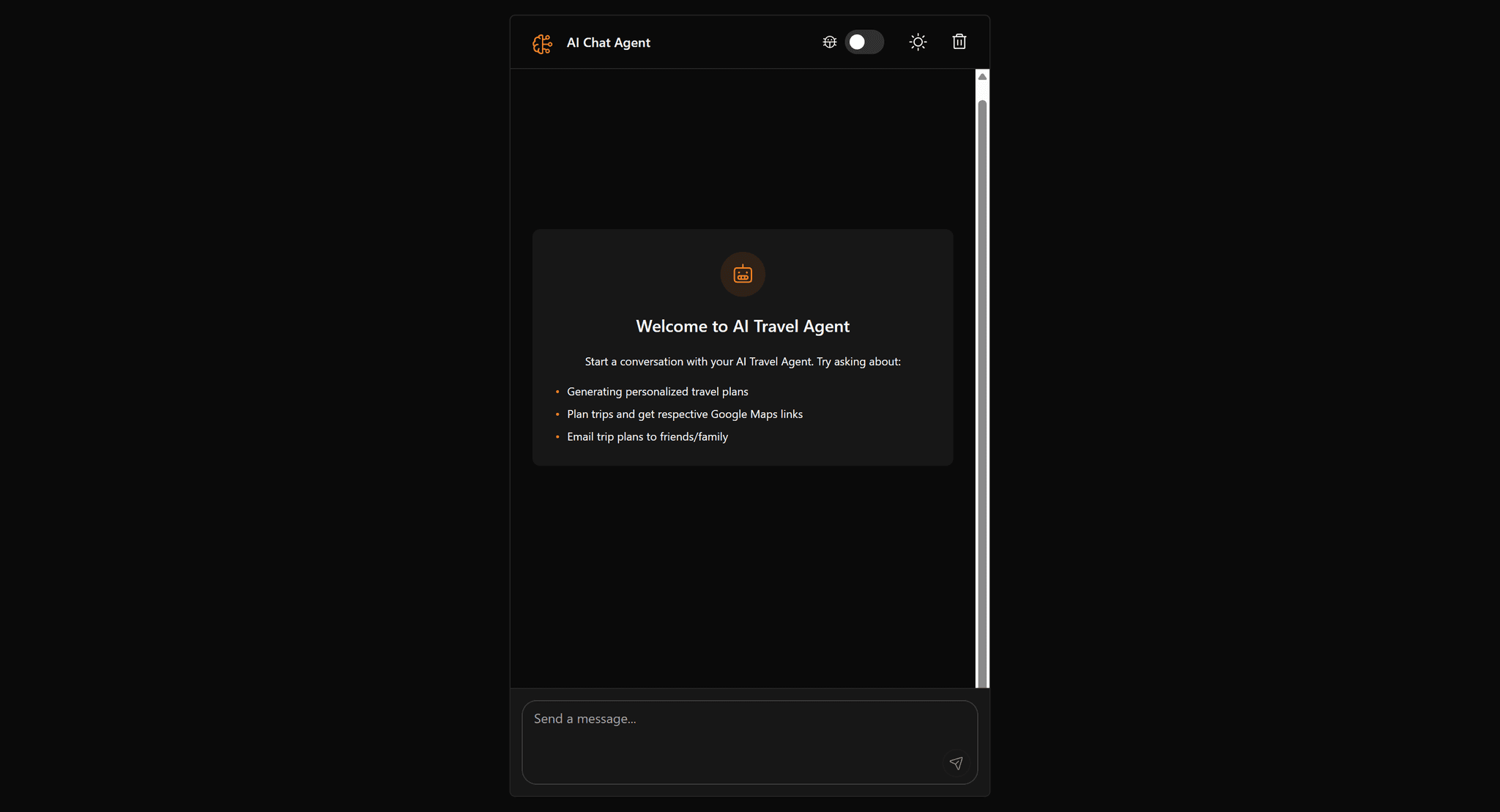
Task: Switch theme with the sun icon
Action: click(x=918, y=42)
